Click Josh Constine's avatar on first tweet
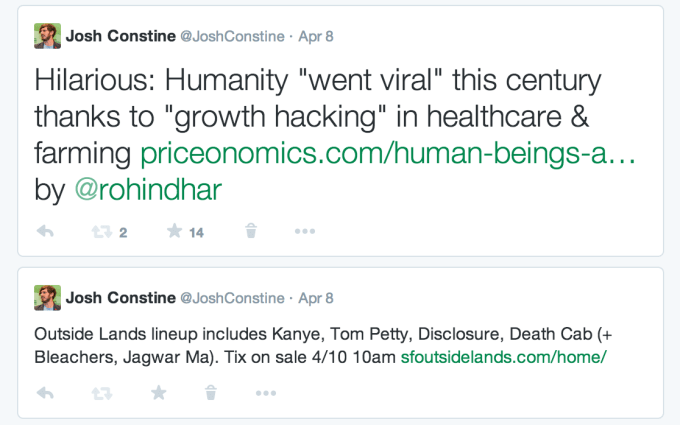The width and height of the screenshot is (680, 425). (x=46, y=38)
